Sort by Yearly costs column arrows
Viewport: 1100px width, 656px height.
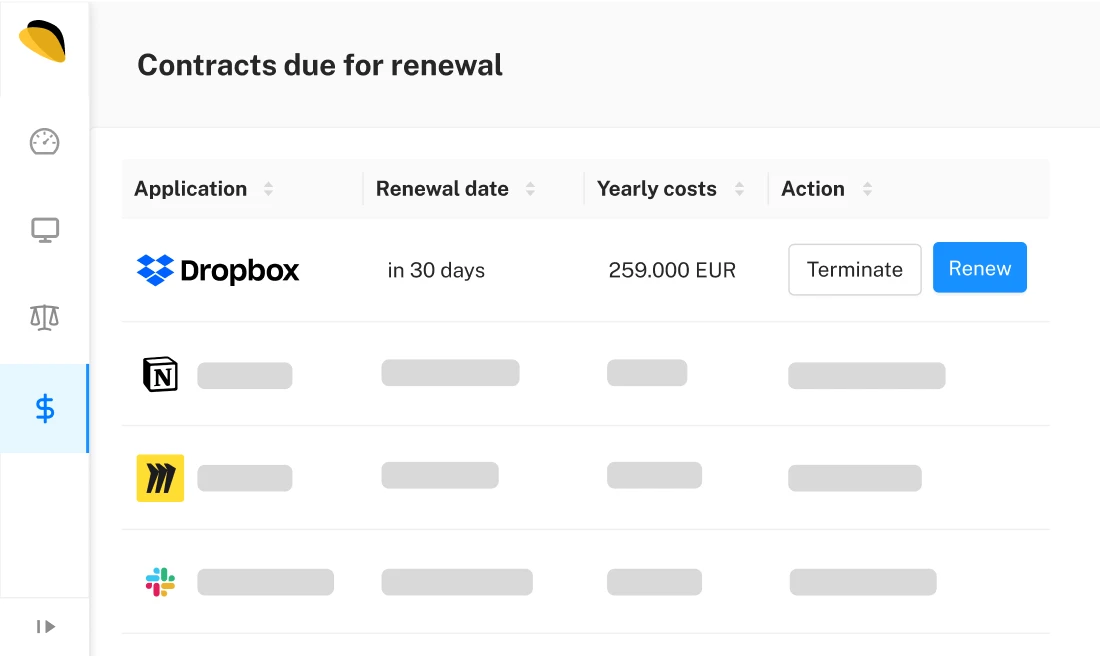click(x=739, y=189)
